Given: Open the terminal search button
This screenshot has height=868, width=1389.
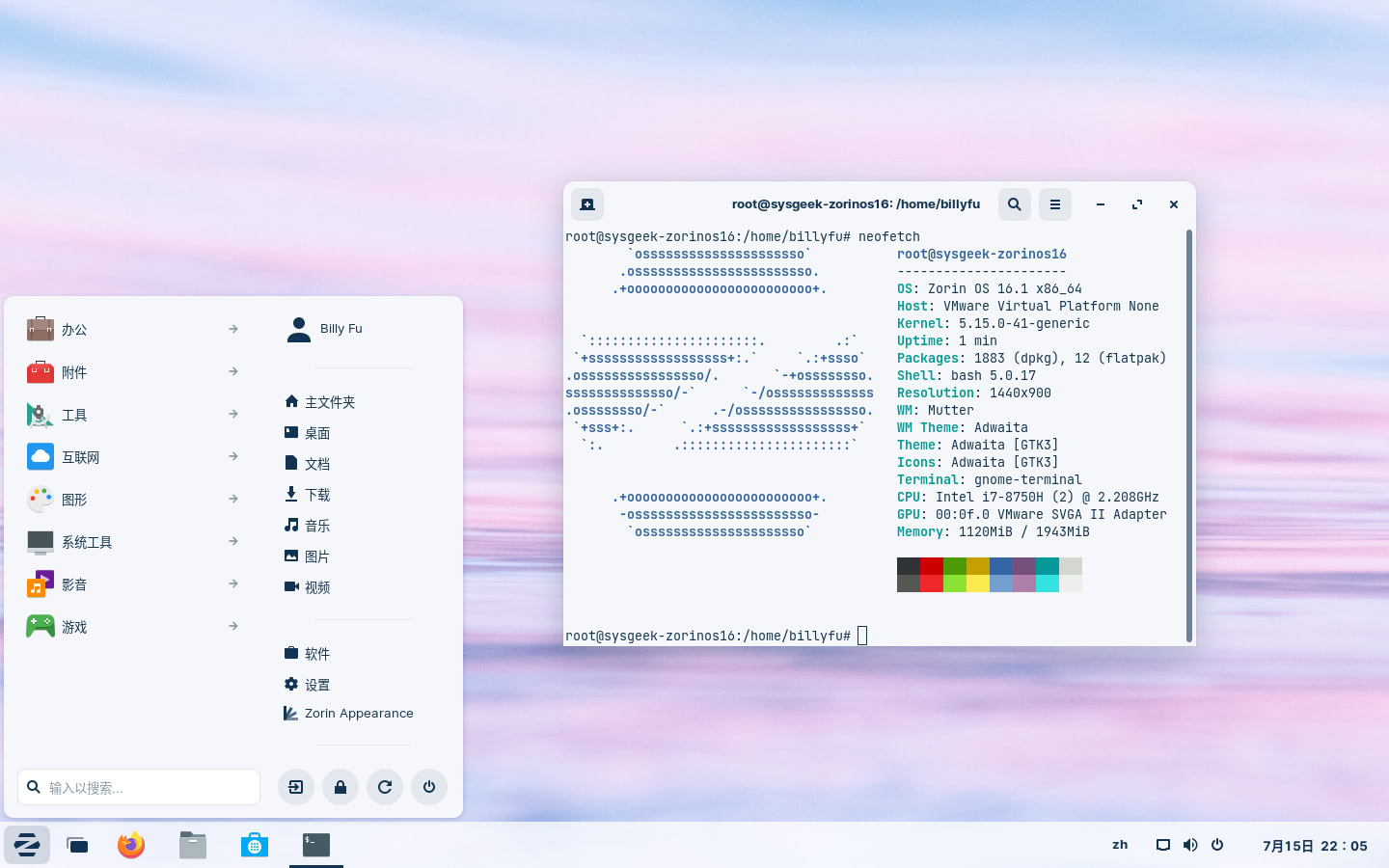Looking at the screenshot, I should click(1015, 204).
